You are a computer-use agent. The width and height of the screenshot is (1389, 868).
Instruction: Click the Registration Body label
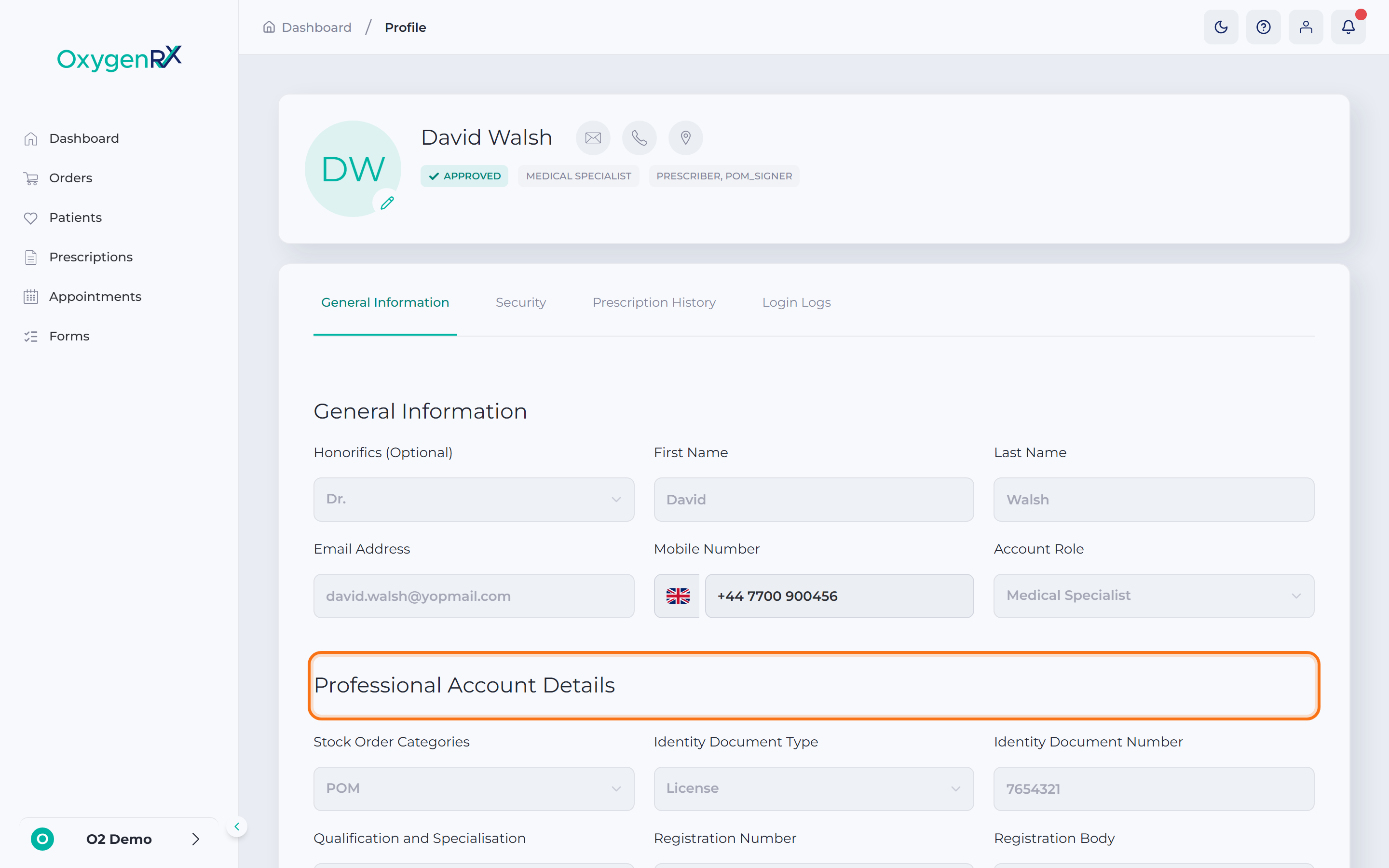1054,838
